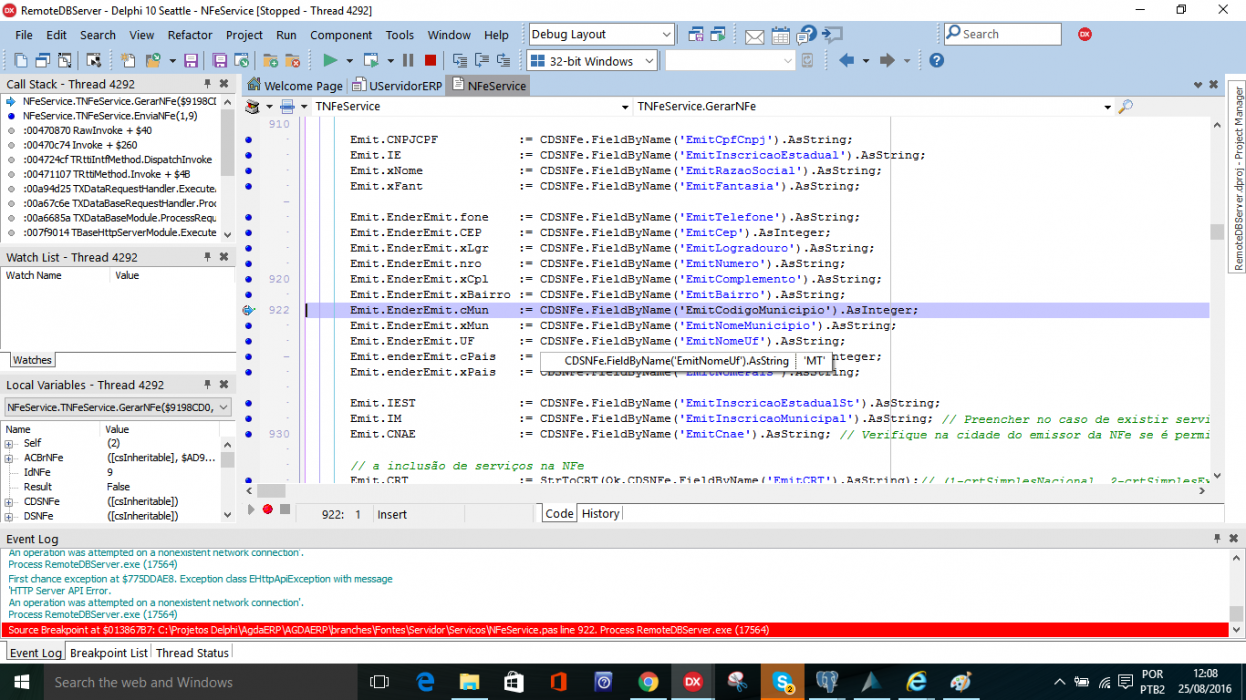Open the Debug Layout dropdown

602,34
